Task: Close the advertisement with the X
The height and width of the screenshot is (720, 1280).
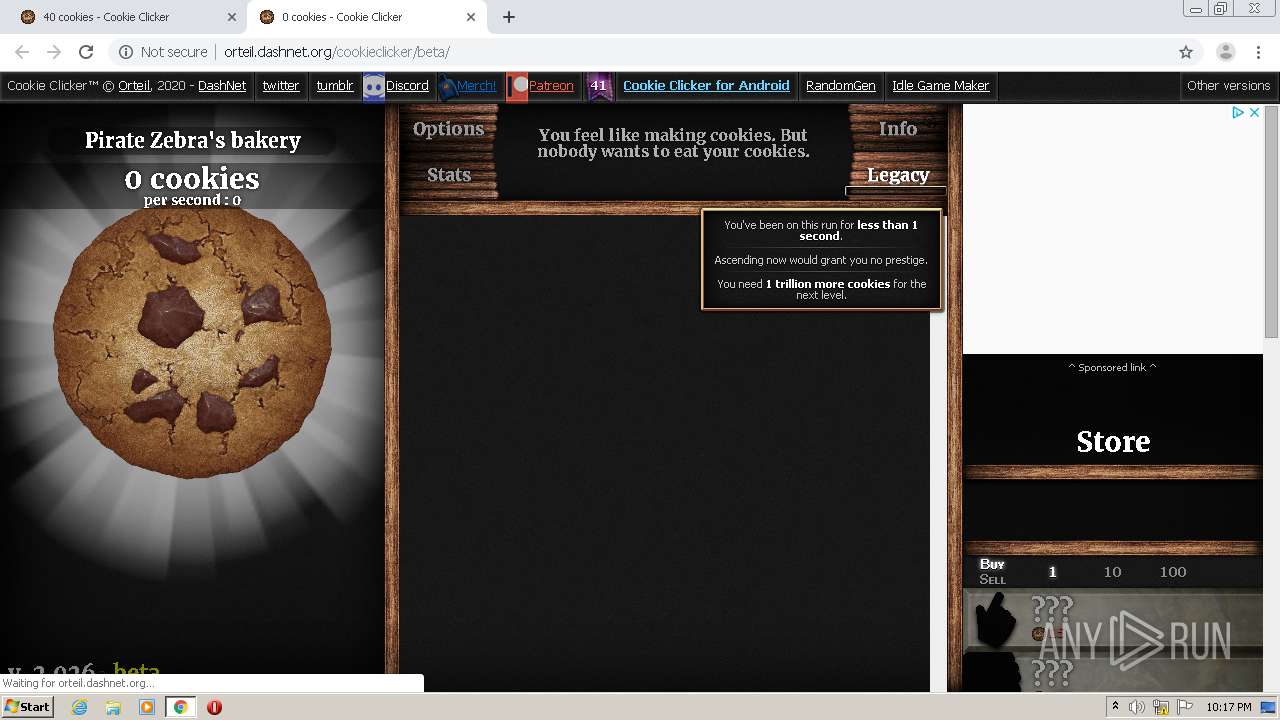Action: pyautogui.click(x=1254, y=112)
